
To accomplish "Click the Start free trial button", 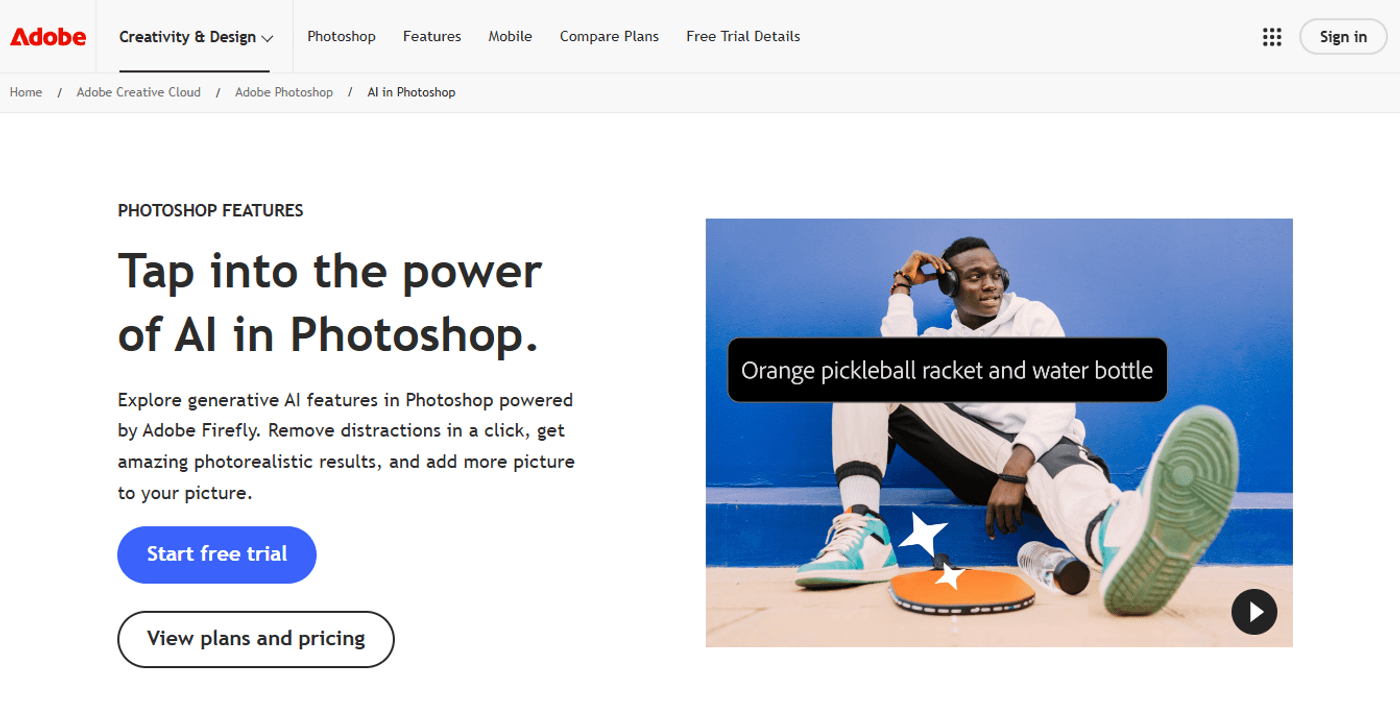I will click(217, 554).
